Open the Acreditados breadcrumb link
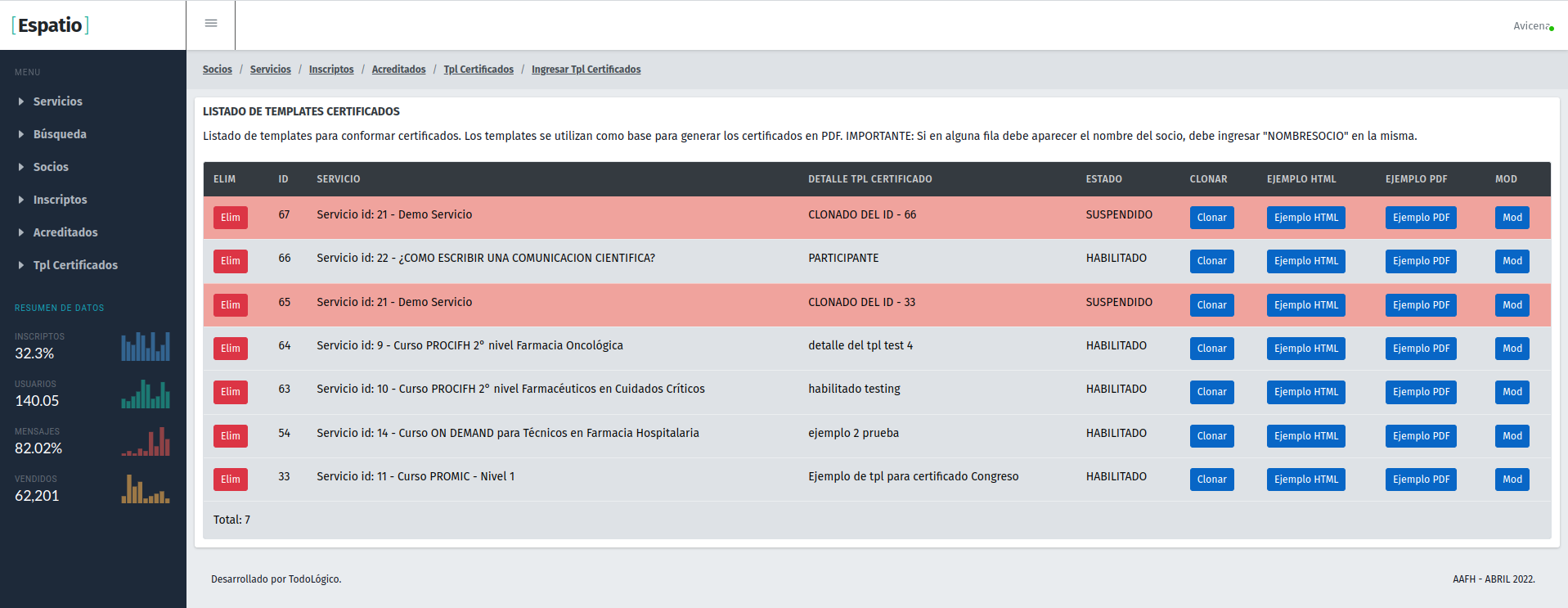Screen dimensions: 1568x608 click(398, 70)
